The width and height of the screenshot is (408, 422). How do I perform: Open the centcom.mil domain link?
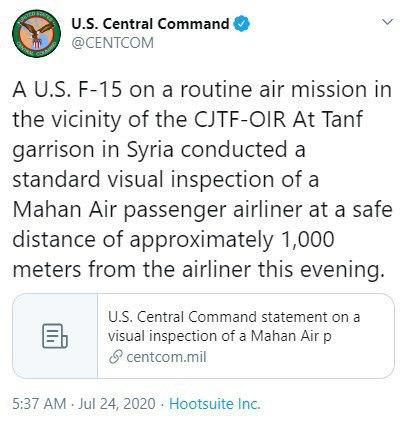pos(166,357)
